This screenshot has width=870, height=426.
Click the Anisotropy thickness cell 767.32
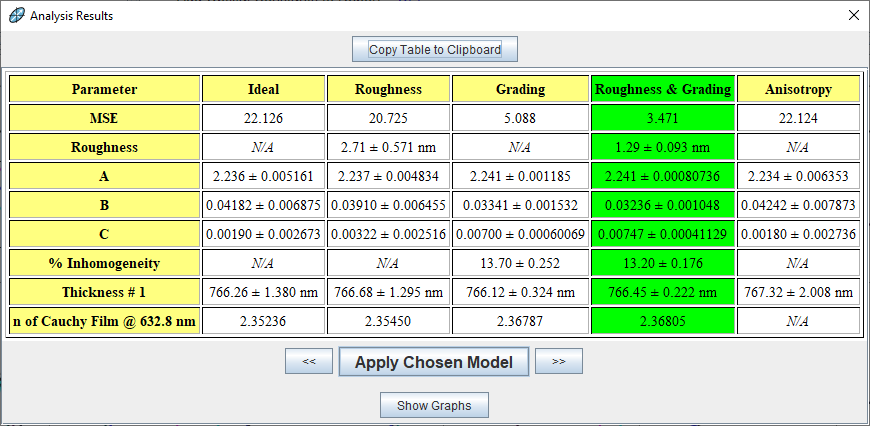798,292
